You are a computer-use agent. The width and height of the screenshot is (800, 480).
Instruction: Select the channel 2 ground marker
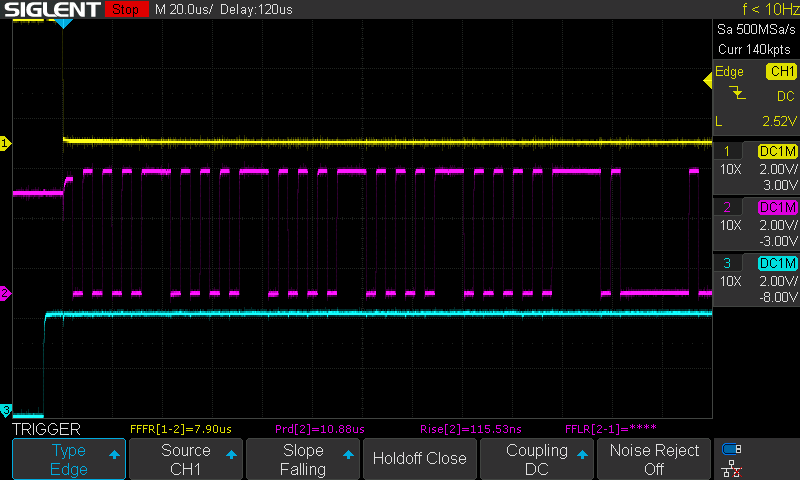[x=5, y=293]
